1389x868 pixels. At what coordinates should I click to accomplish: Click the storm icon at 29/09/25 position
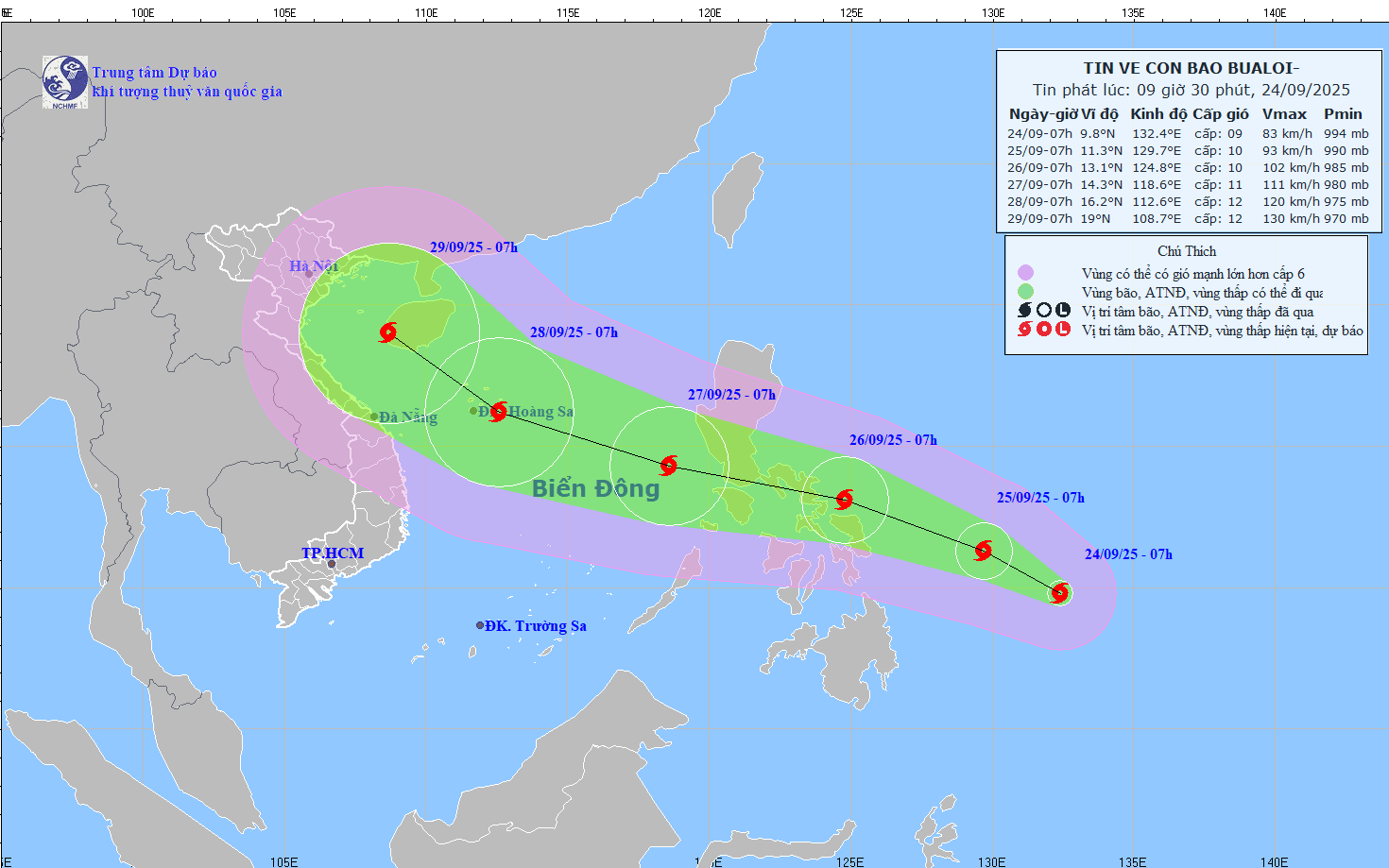[387, 332]
